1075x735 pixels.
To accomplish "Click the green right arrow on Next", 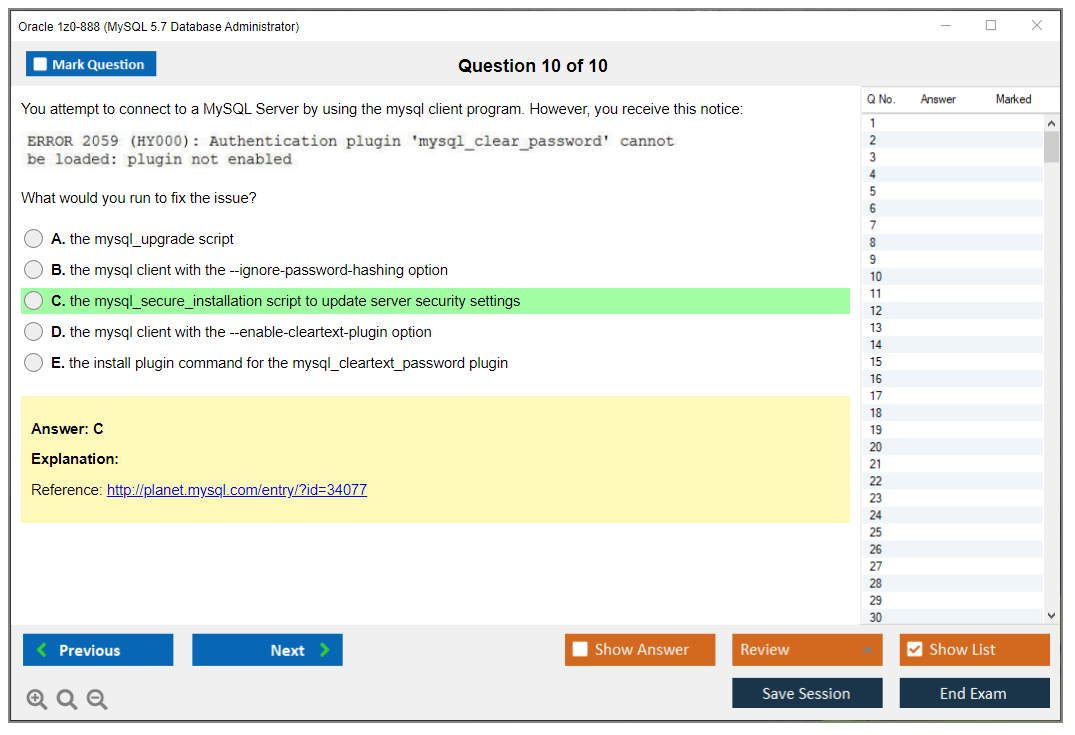I will click(x=325, y=650).
